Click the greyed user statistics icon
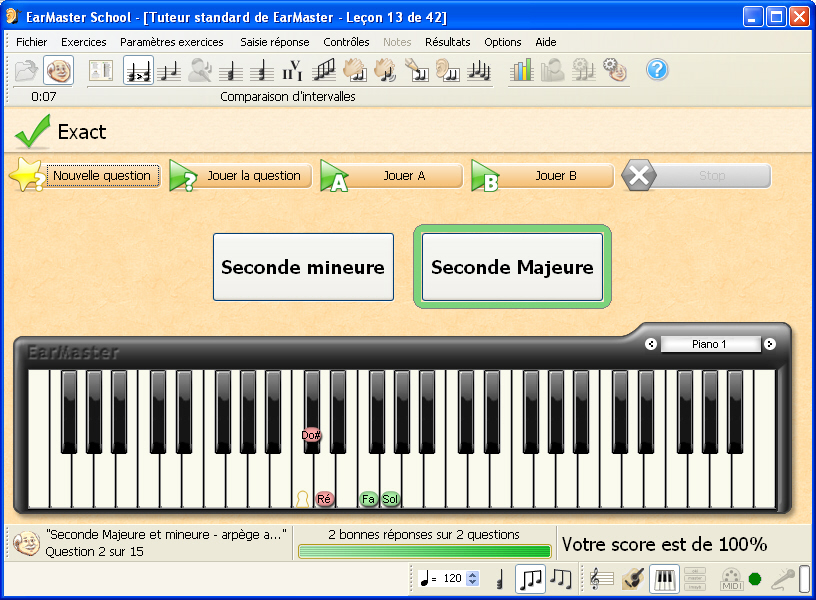The image size is (816, 600). coord(553,70)
